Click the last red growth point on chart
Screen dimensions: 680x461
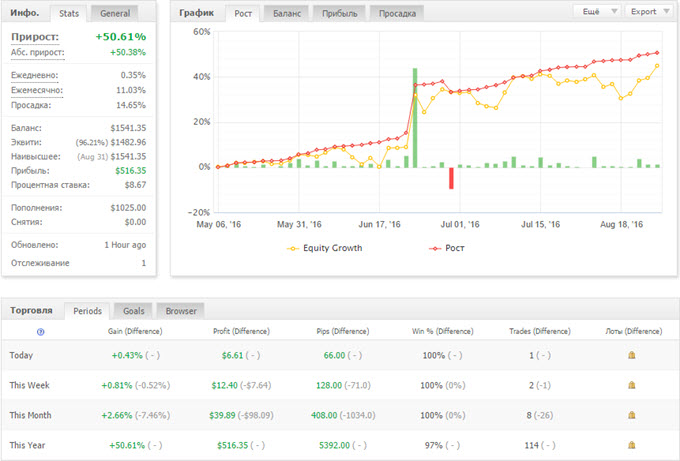coord(657,53)
